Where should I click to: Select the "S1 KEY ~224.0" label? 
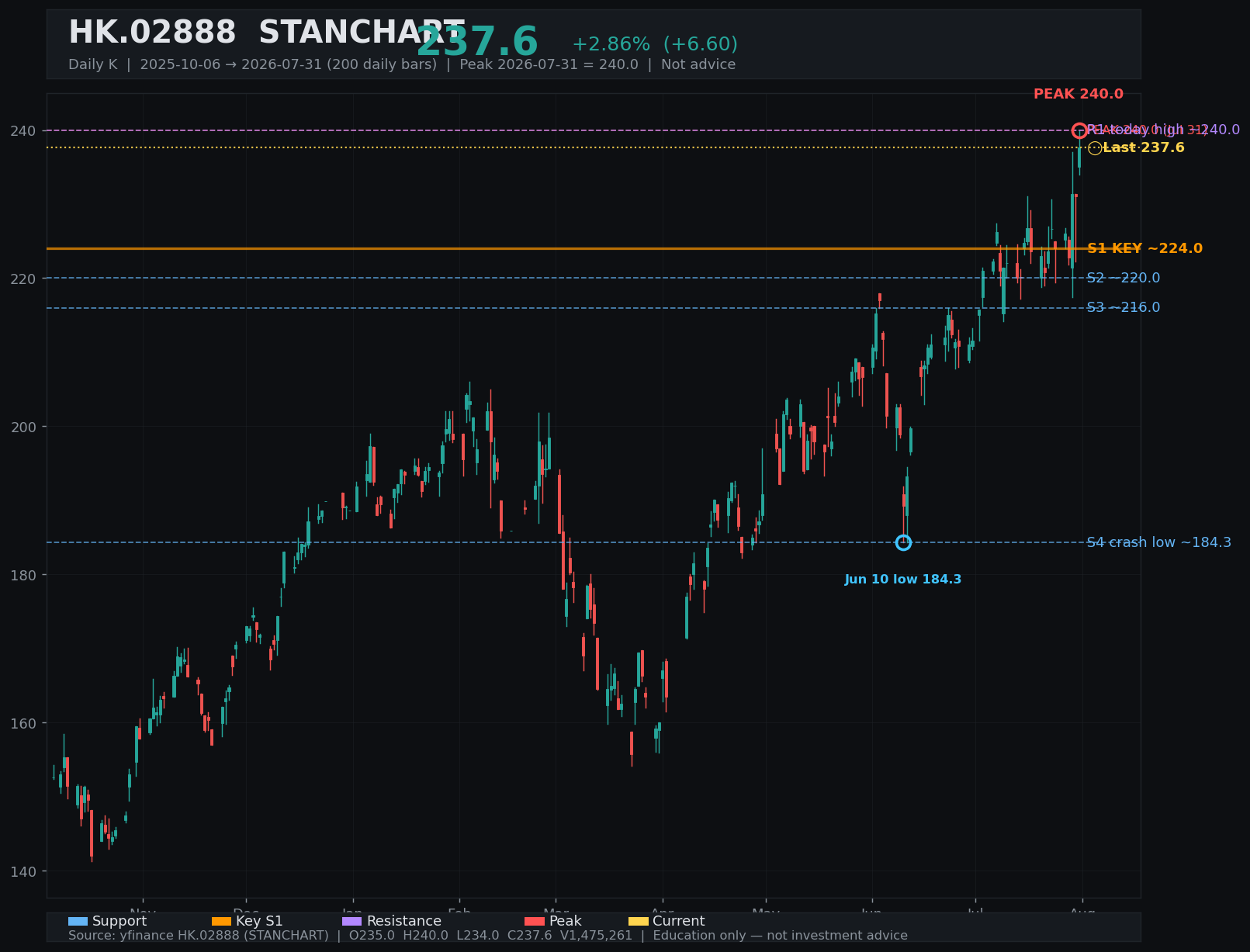pyautogui.click(x=1144, y=248)
